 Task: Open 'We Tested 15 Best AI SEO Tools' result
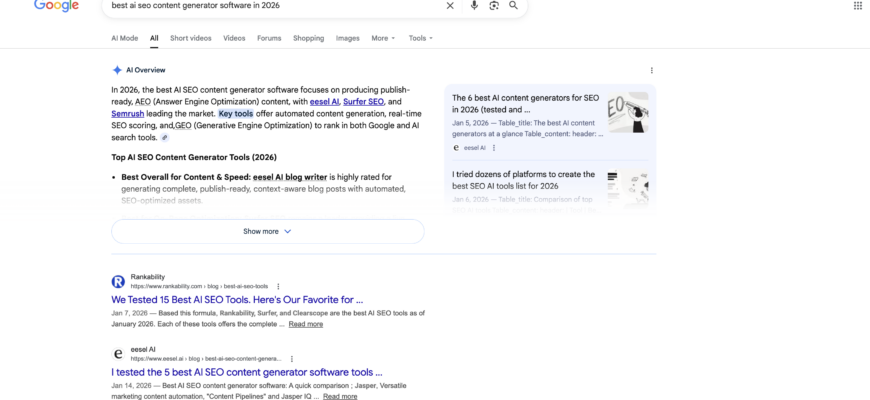click(237, 300)
